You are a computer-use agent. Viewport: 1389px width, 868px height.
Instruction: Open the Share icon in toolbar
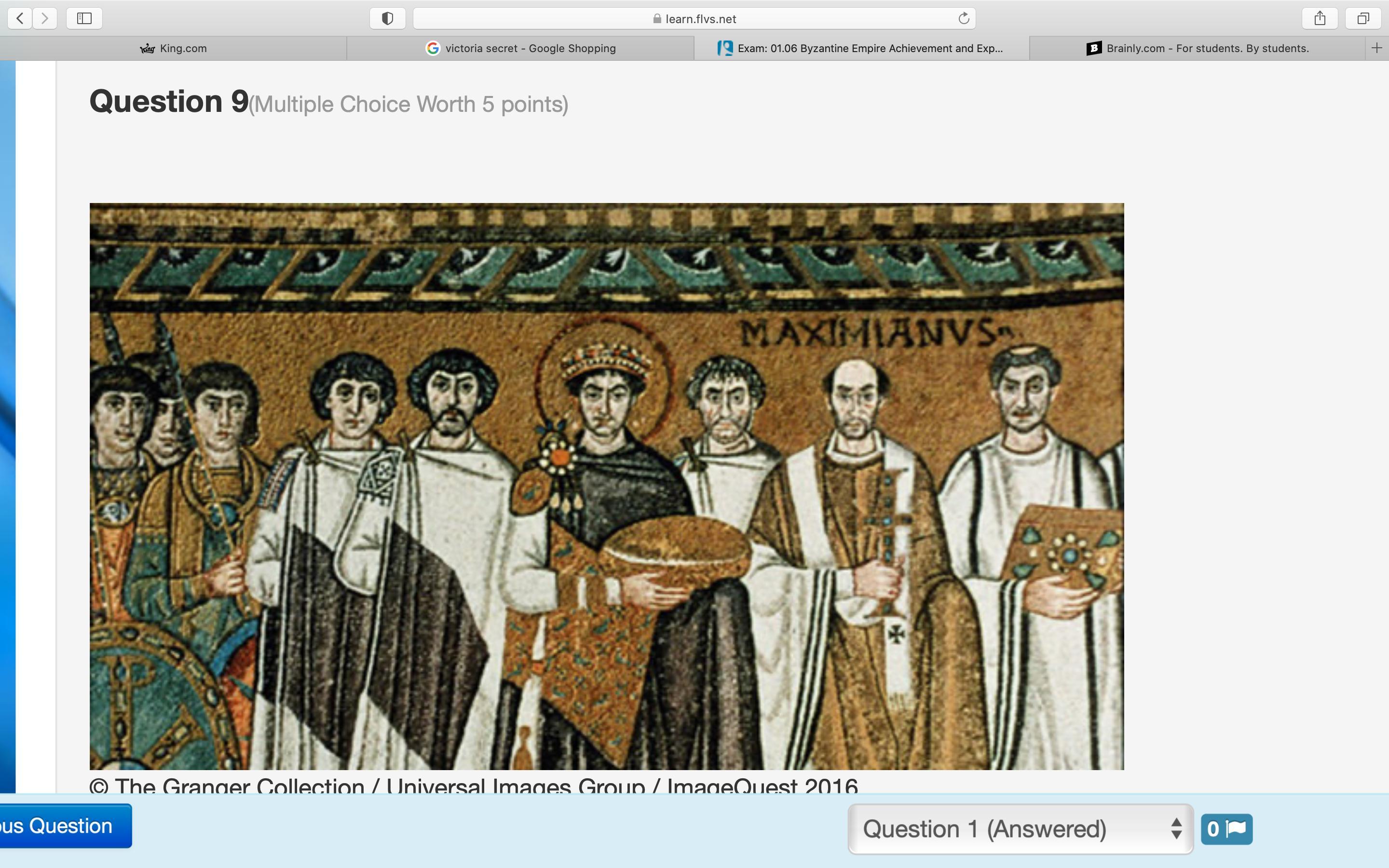coord(1320,18)
